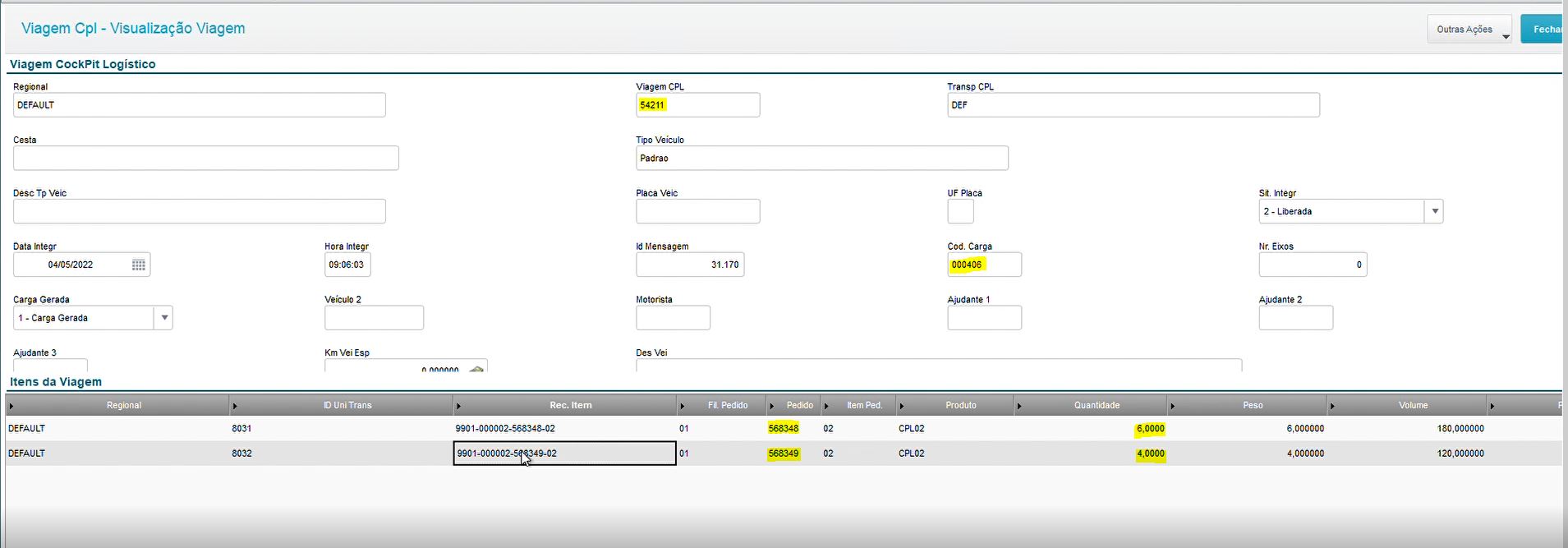Image resolution: width=1568 pixels, height=548 pixels.
Task: Click the Id Mensagem field showing 31.170
Action: point(690,265)
